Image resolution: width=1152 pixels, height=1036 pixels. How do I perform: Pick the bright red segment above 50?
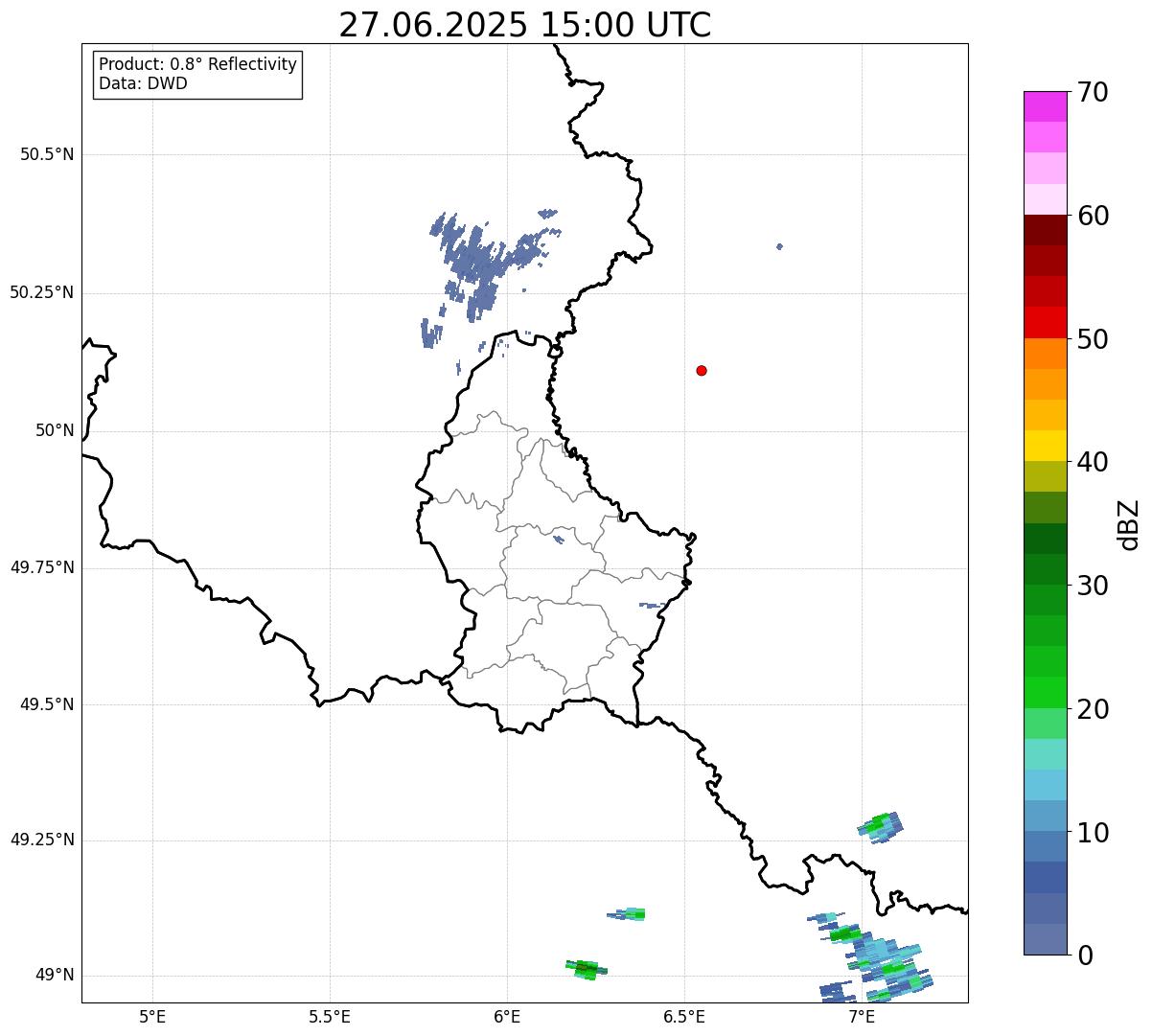tap(1045, 322)
